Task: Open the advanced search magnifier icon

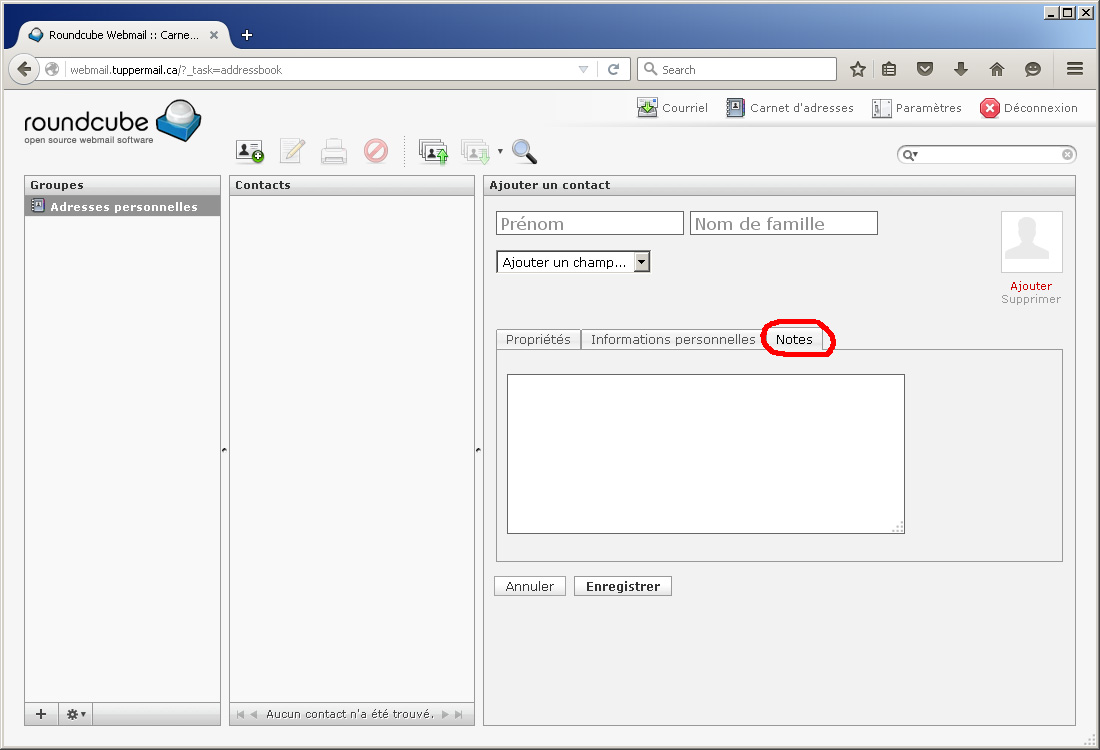Action: pos(524,151)
